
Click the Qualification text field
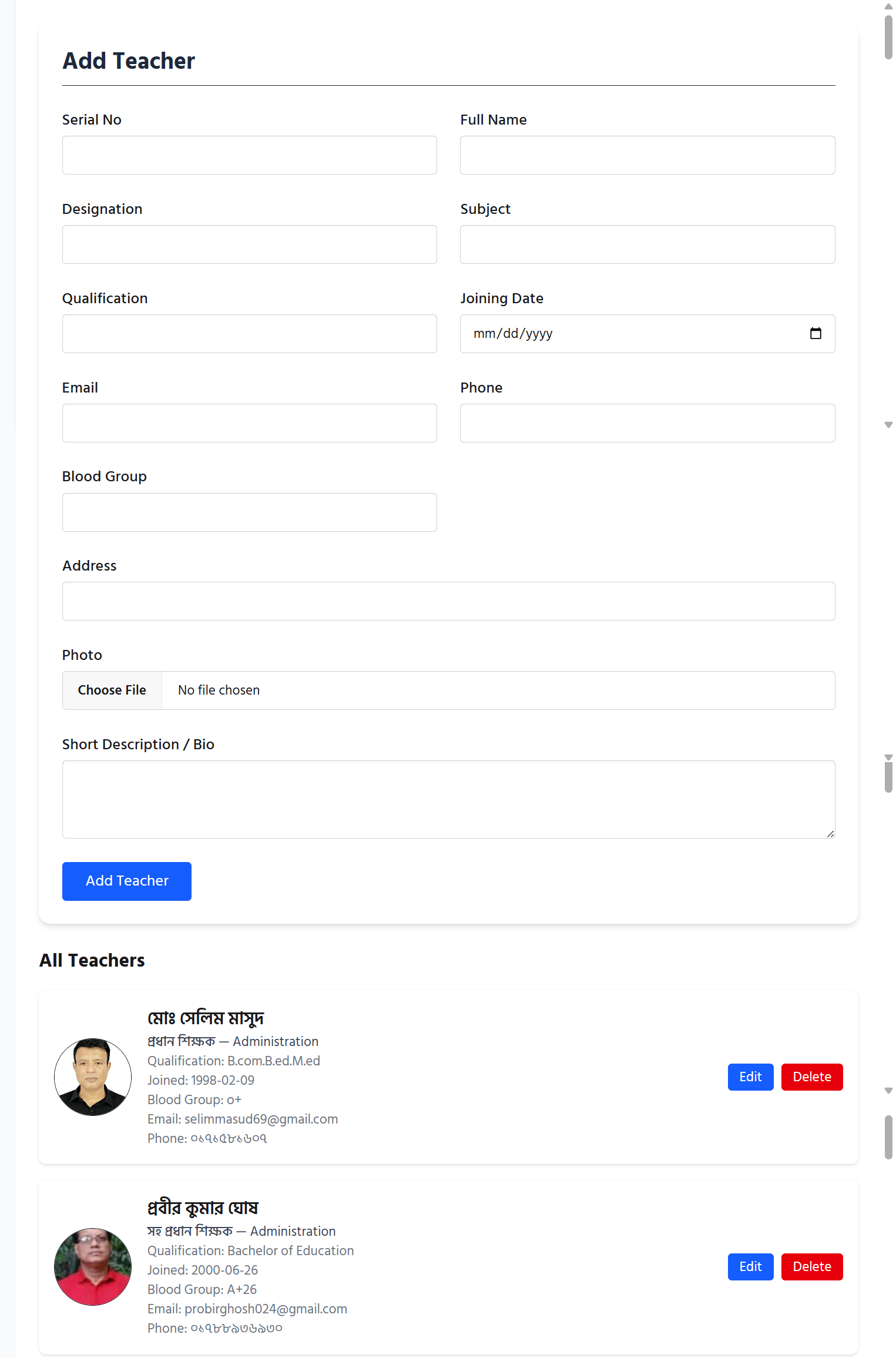(x=249, y=334)
